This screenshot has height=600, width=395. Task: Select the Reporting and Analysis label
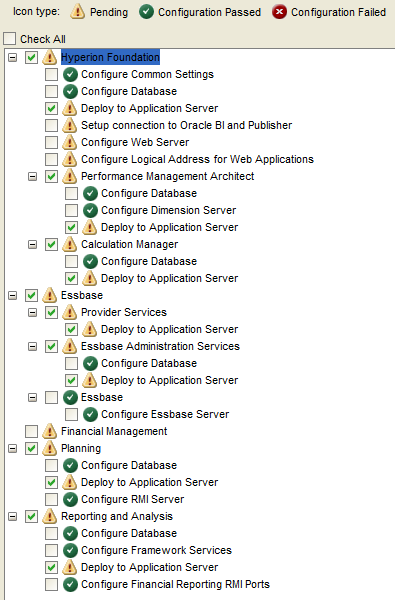tap(117, 516)
